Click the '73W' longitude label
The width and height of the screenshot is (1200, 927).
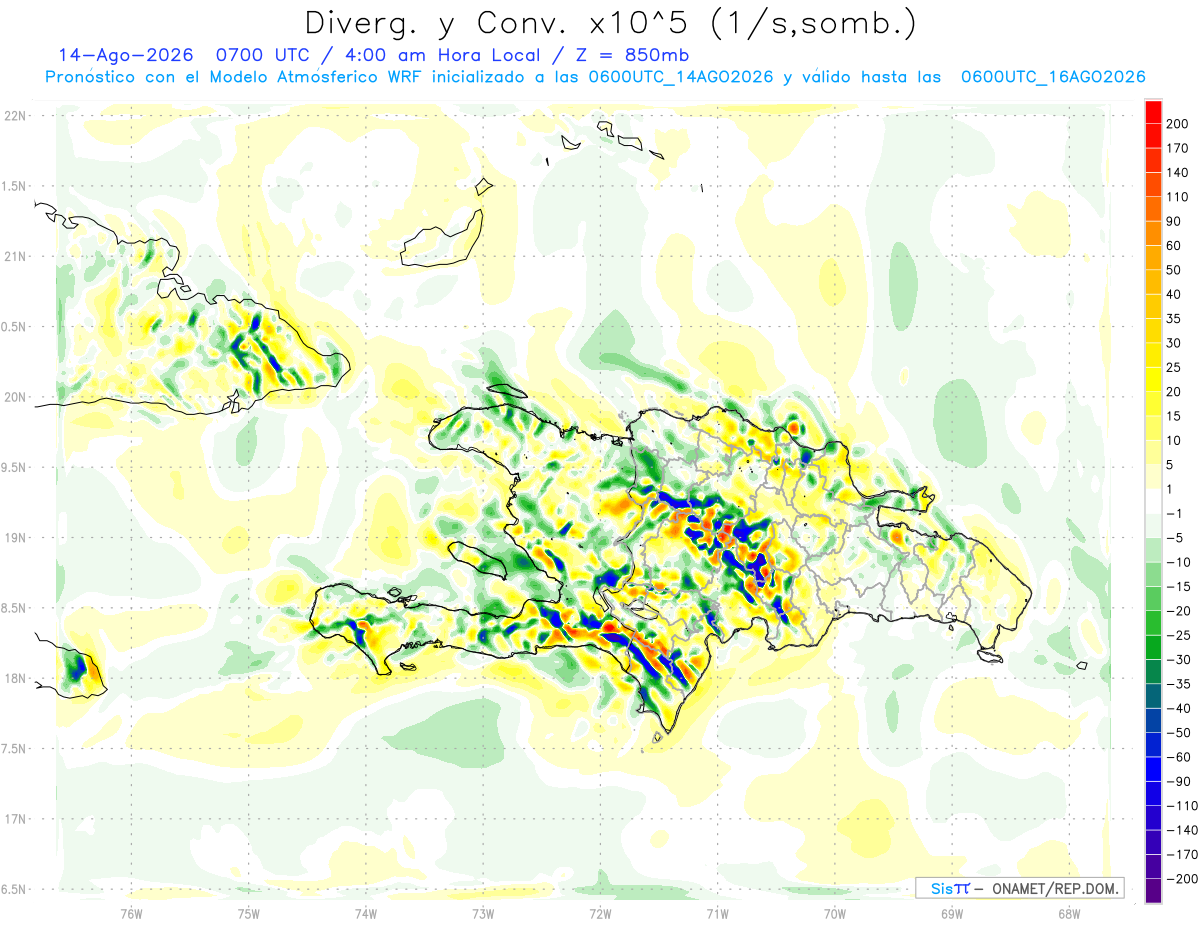[483, 913]
